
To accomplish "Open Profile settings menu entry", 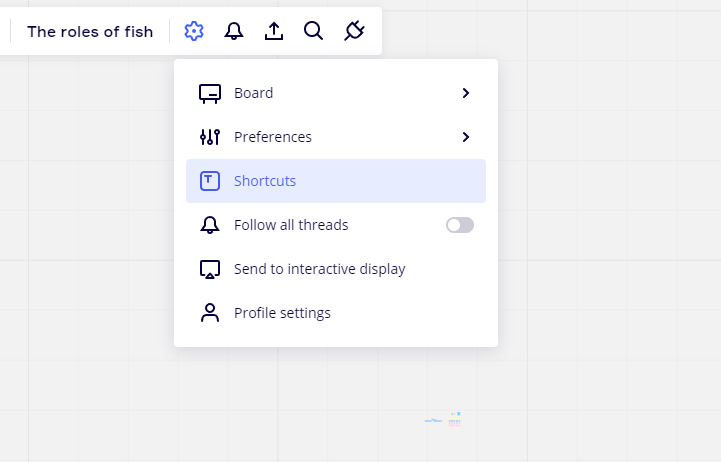I will (x=282, y=313).
